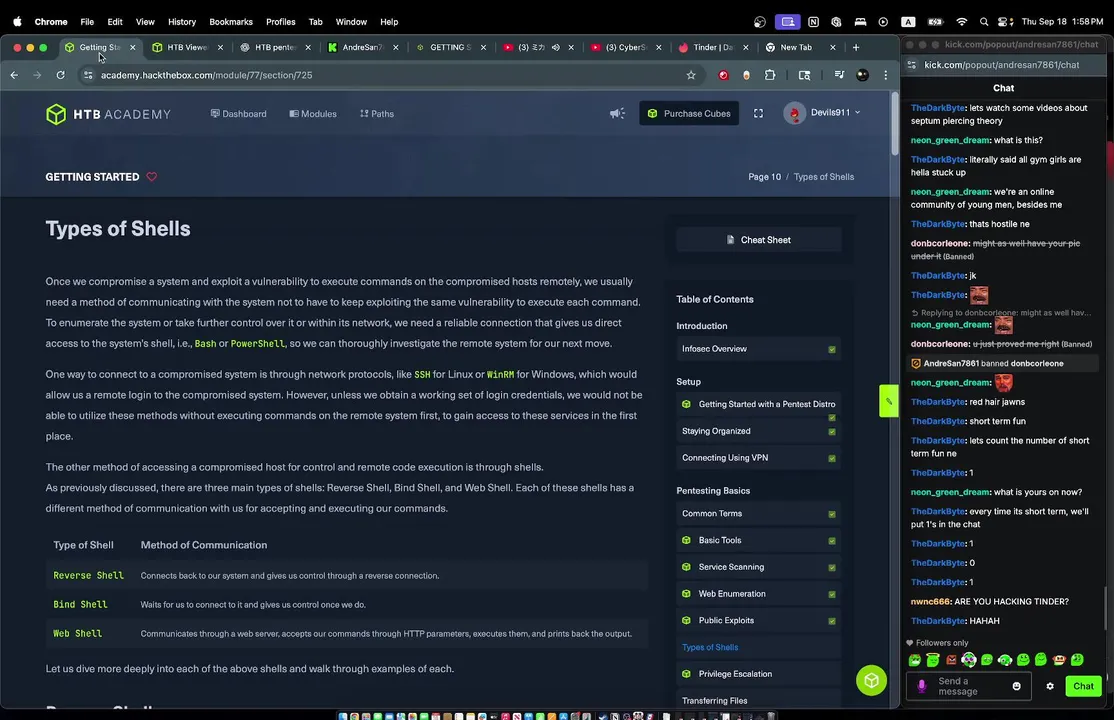1114x720 pixels.
Task: Open the Profiles menu in menu bar
Action: click(281, 22)
